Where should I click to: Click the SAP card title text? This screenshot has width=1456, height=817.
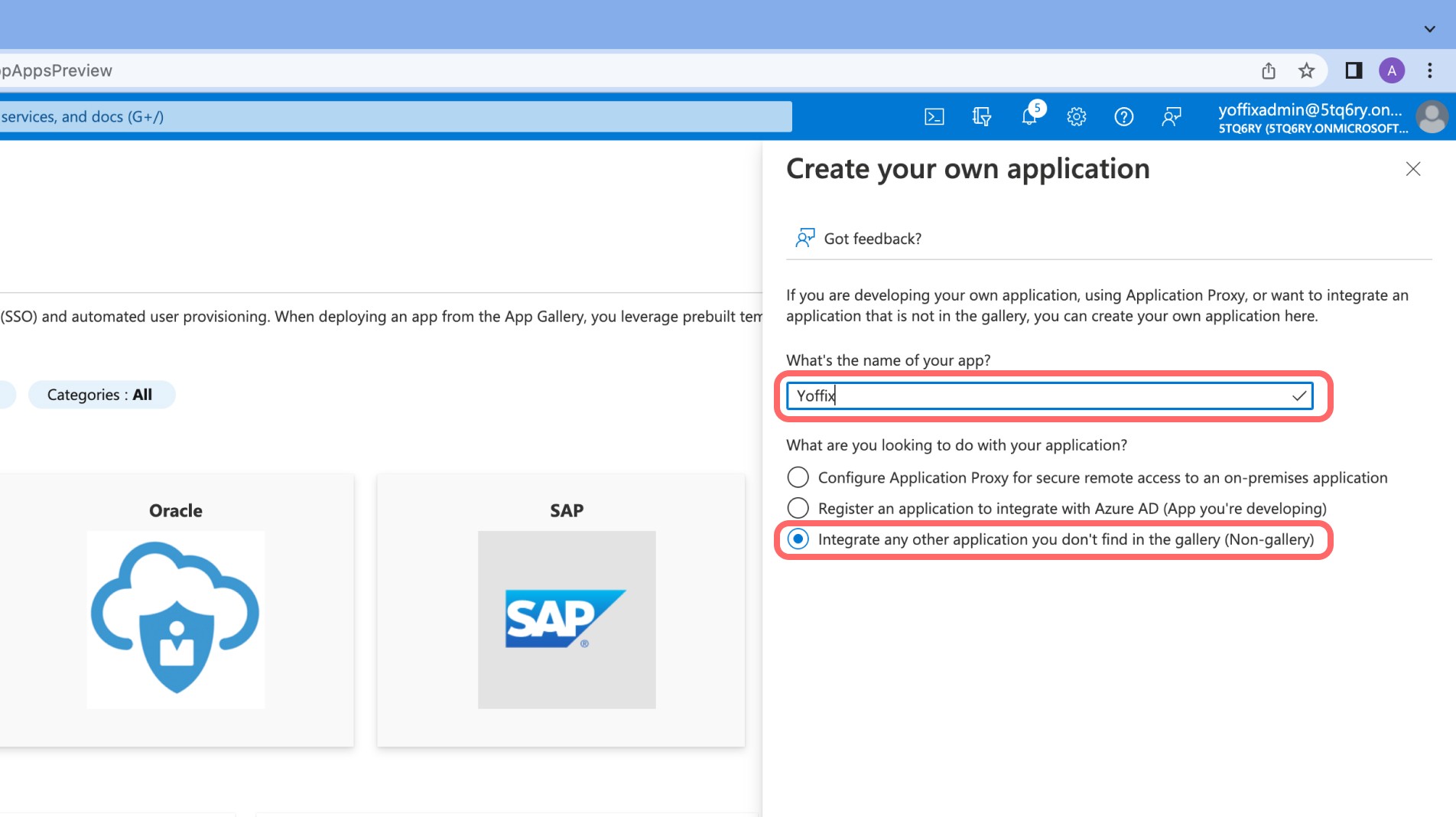point(567,510)
